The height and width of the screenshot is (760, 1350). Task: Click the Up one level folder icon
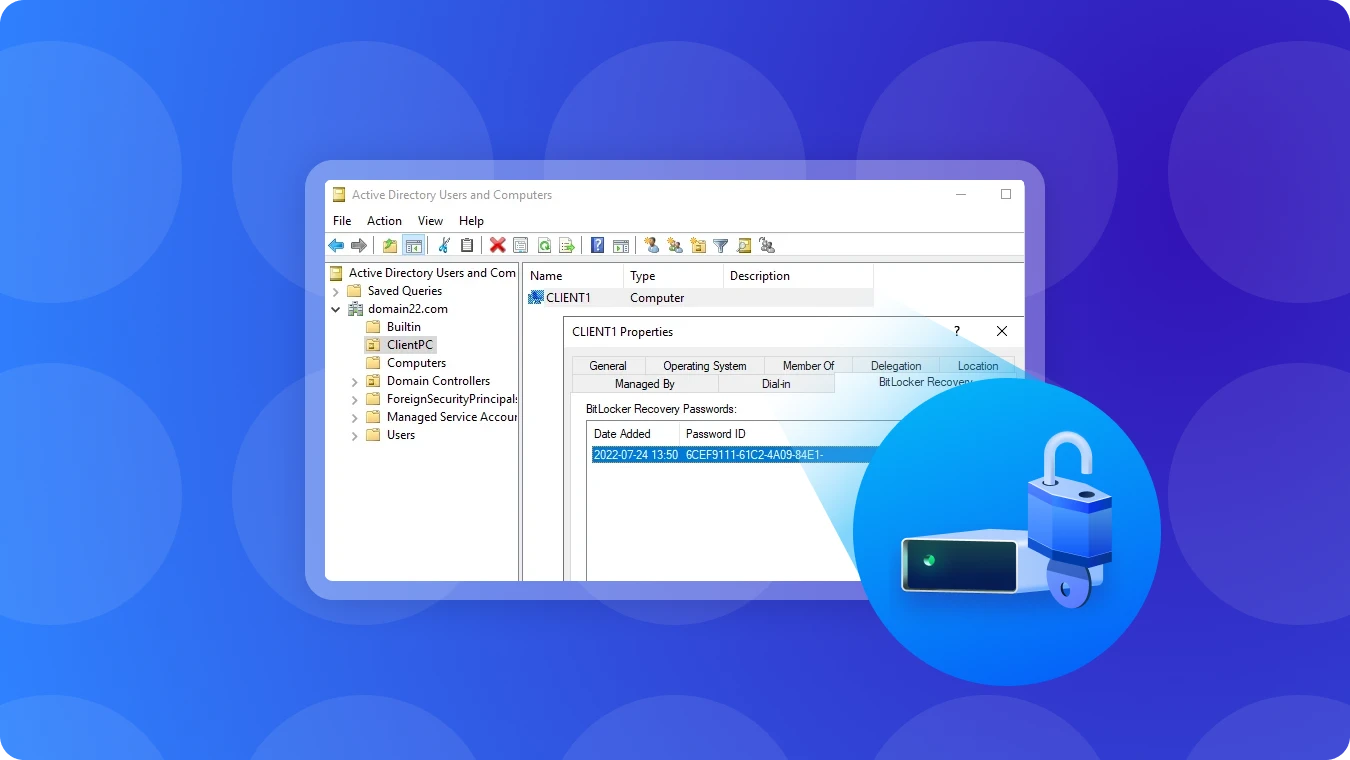[x=390, y=245]
